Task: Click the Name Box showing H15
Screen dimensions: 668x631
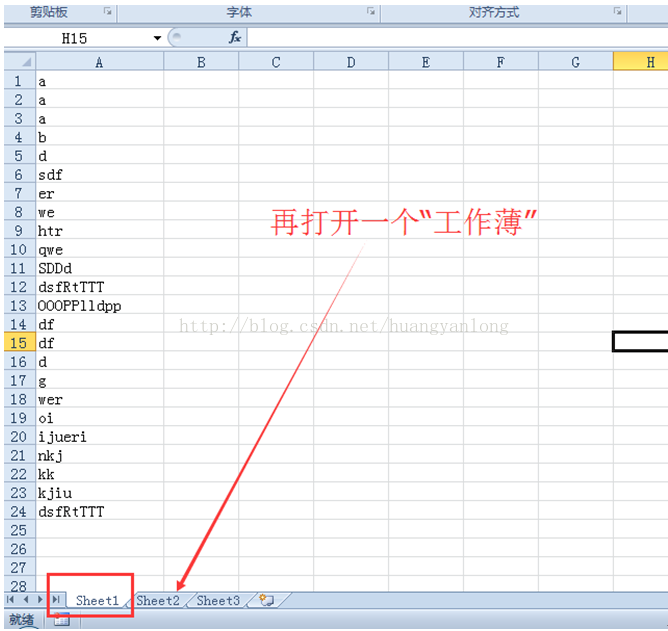Action: [77, 38]
